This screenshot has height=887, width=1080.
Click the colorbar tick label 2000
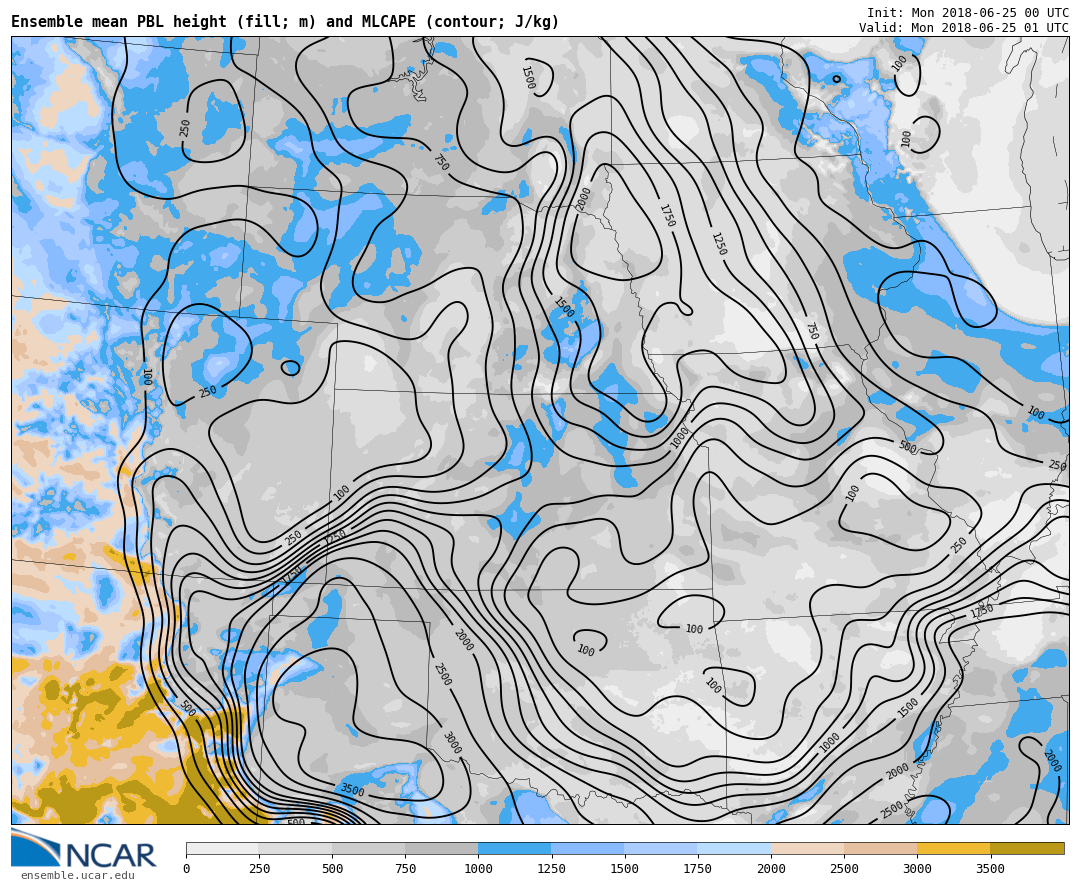[770, 869]
